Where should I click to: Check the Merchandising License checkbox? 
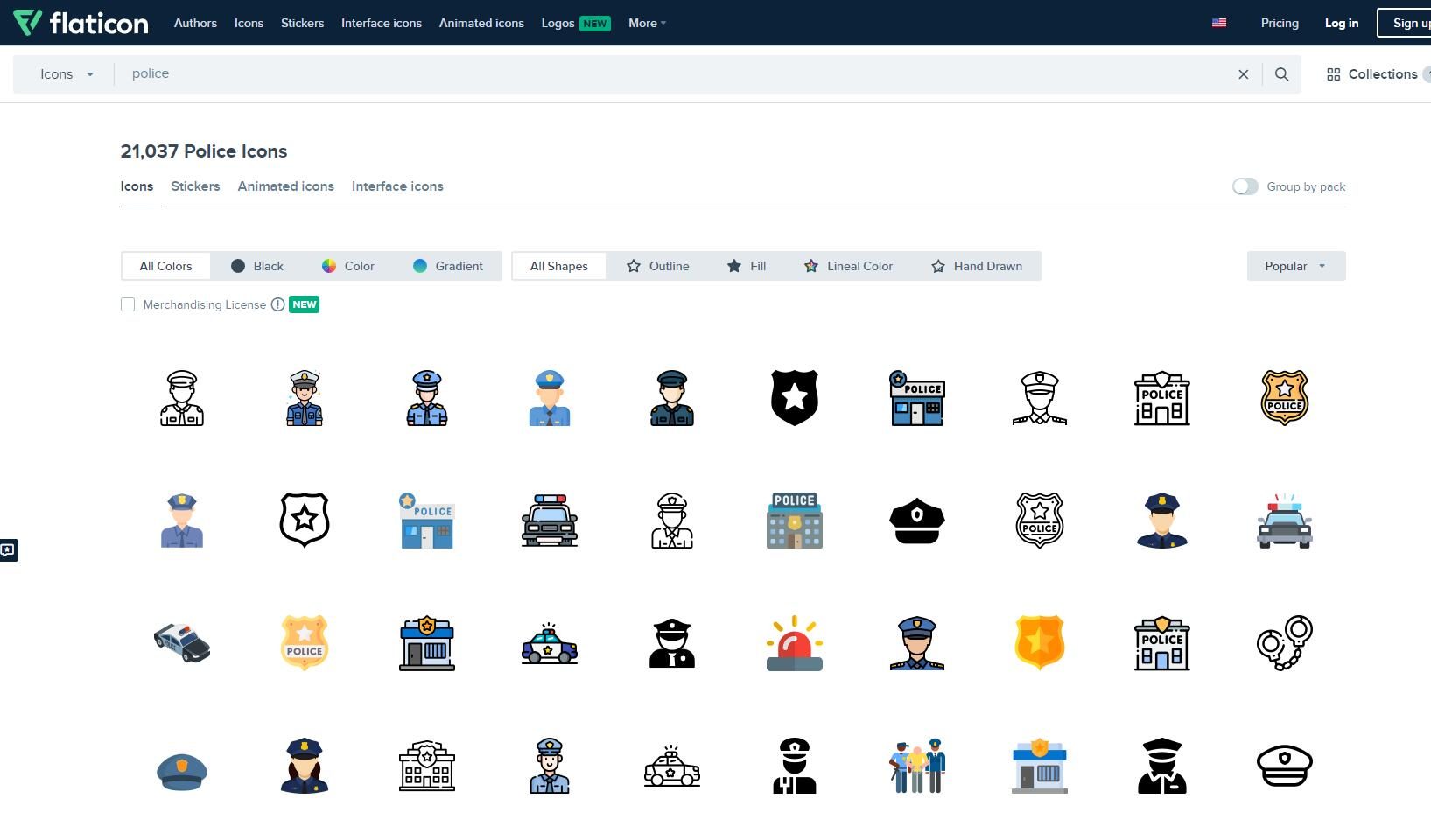point(128,304)
